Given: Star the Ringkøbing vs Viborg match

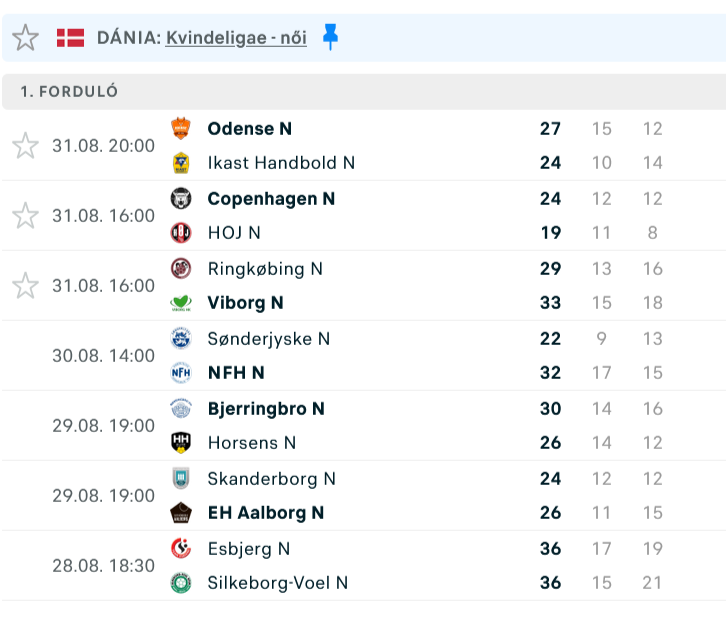Looking at the screenshot, I should [25, 286].
